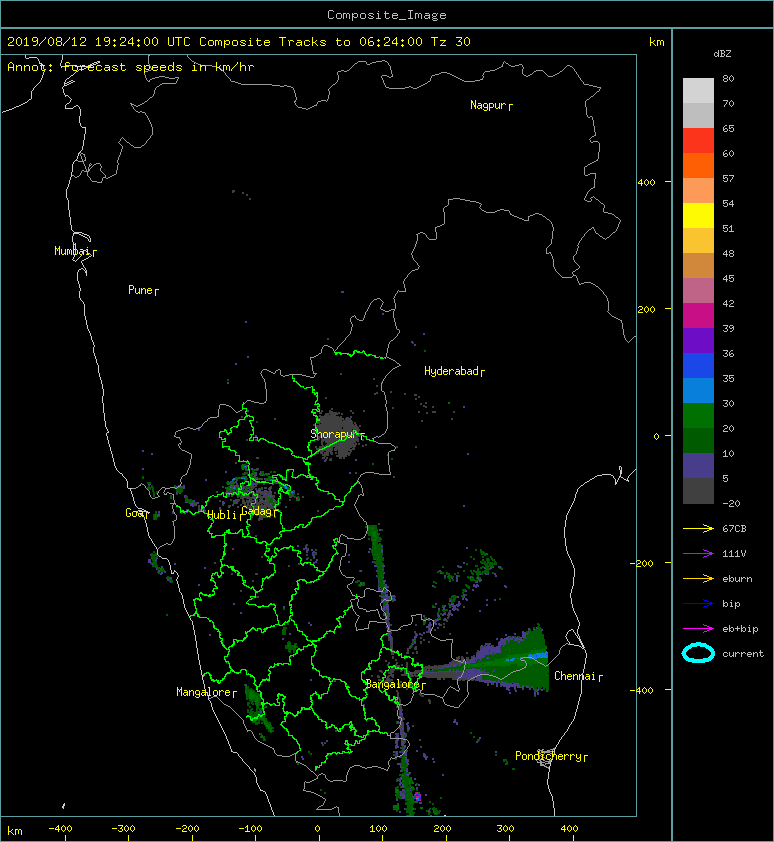Click the dBZ legend heading
This screenshot has width=774, height=842.
pyautogui.click(x=722, y=54)
